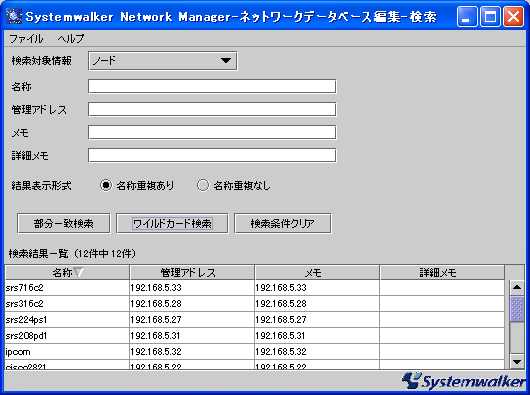
Task: Minimize the Systemwalker window
Action: coord(467,16)
